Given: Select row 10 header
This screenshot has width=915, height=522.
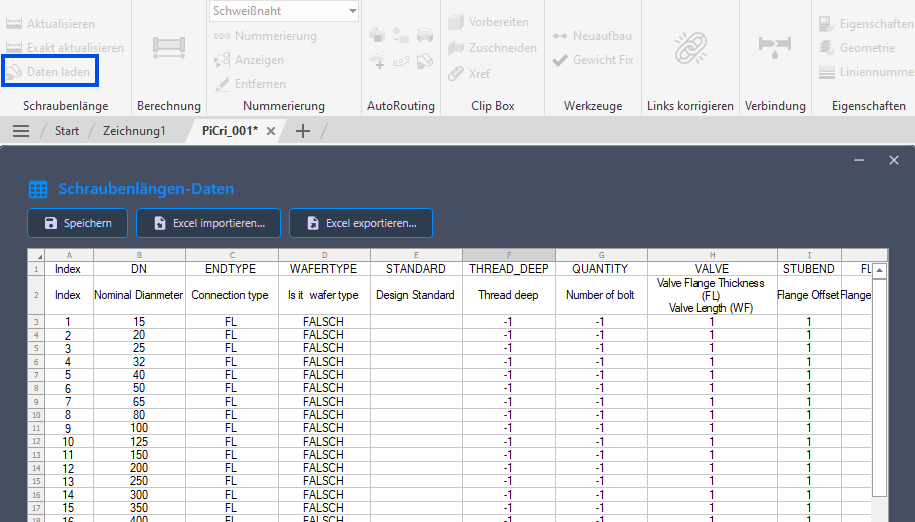Looking at the screenshot, I should click(x=36, y=415).
